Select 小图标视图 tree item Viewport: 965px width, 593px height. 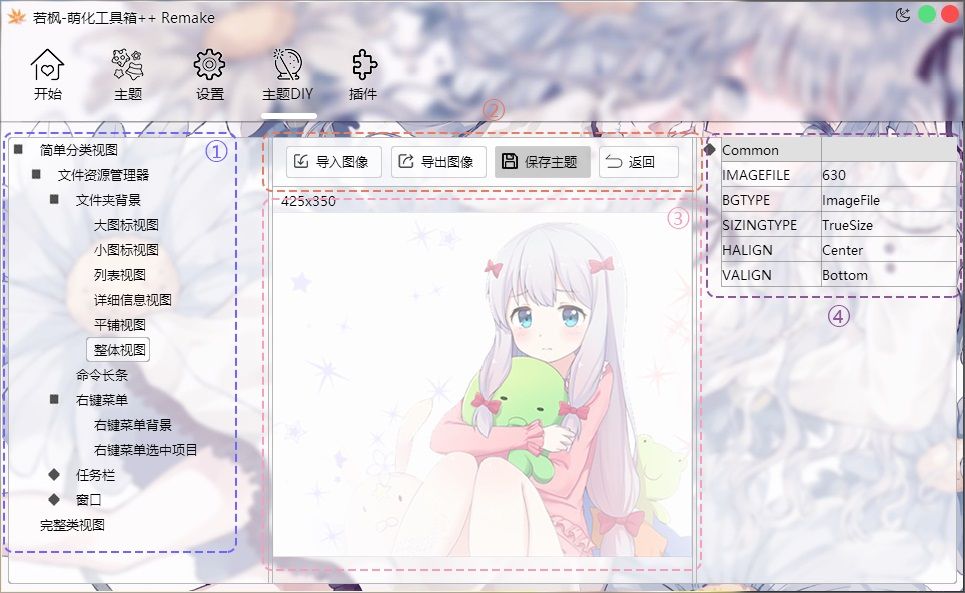click(126, 250)
